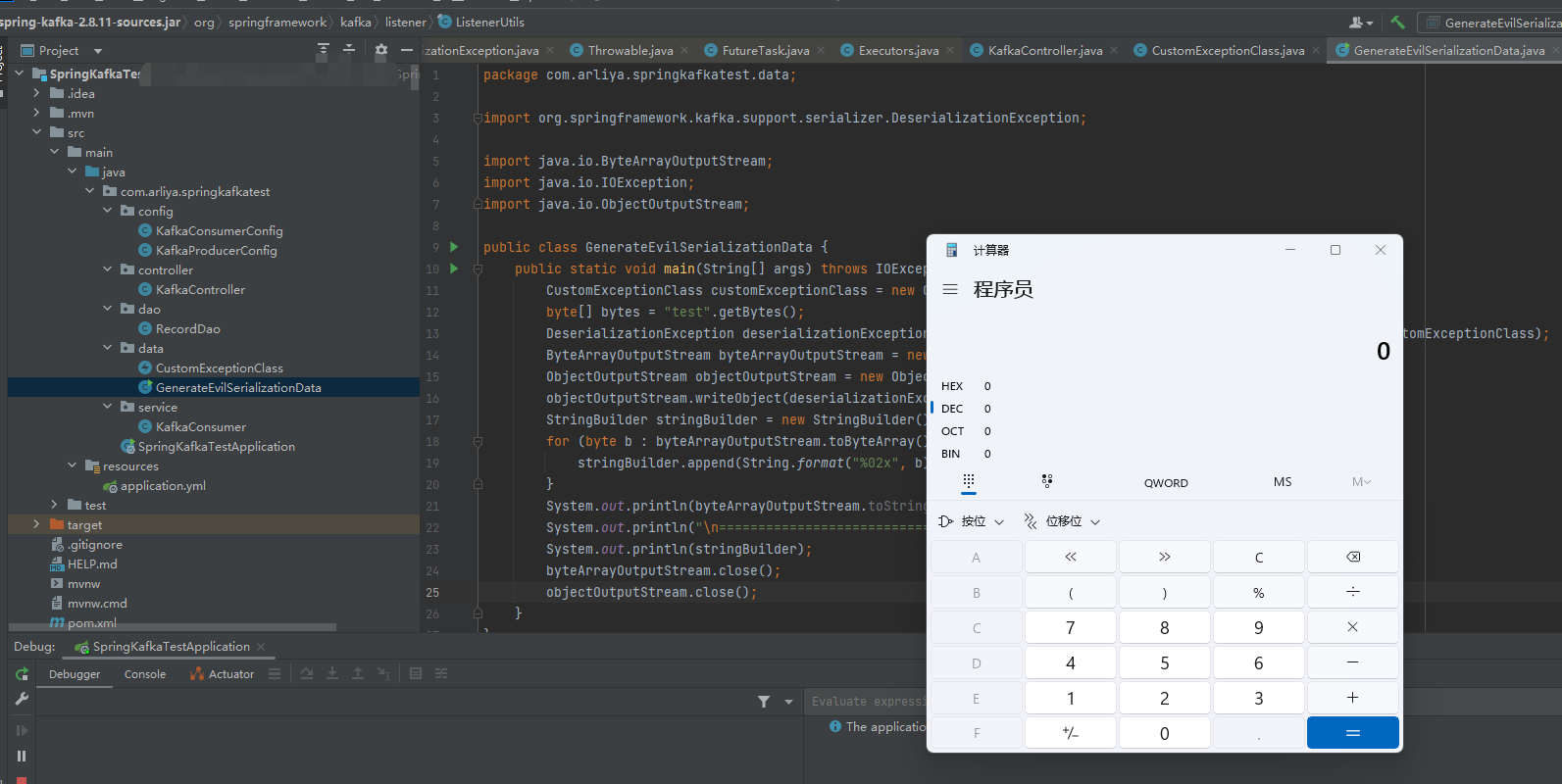
Task: Switch to KafkaController.java editor tab
Action: coord(1045,50)
